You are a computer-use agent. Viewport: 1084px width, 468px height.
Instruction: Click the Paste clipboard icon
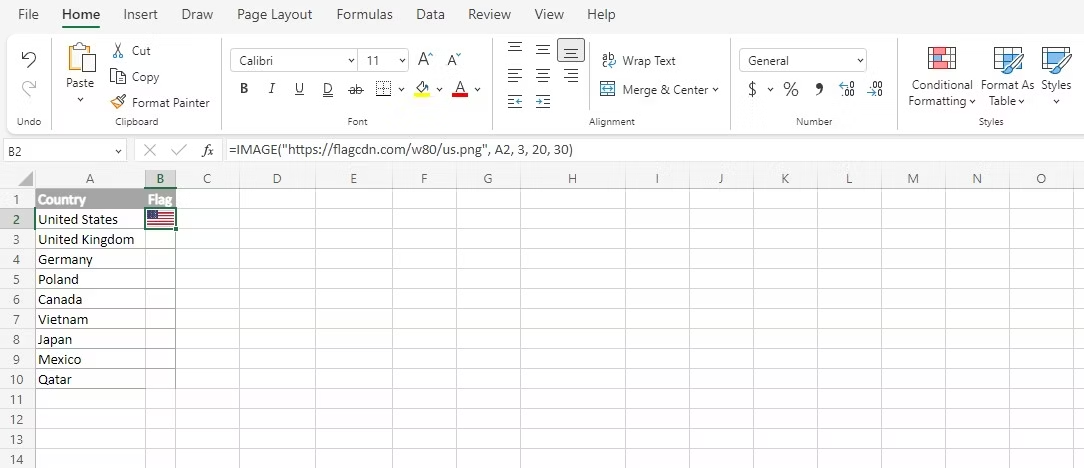click(81, 58)
